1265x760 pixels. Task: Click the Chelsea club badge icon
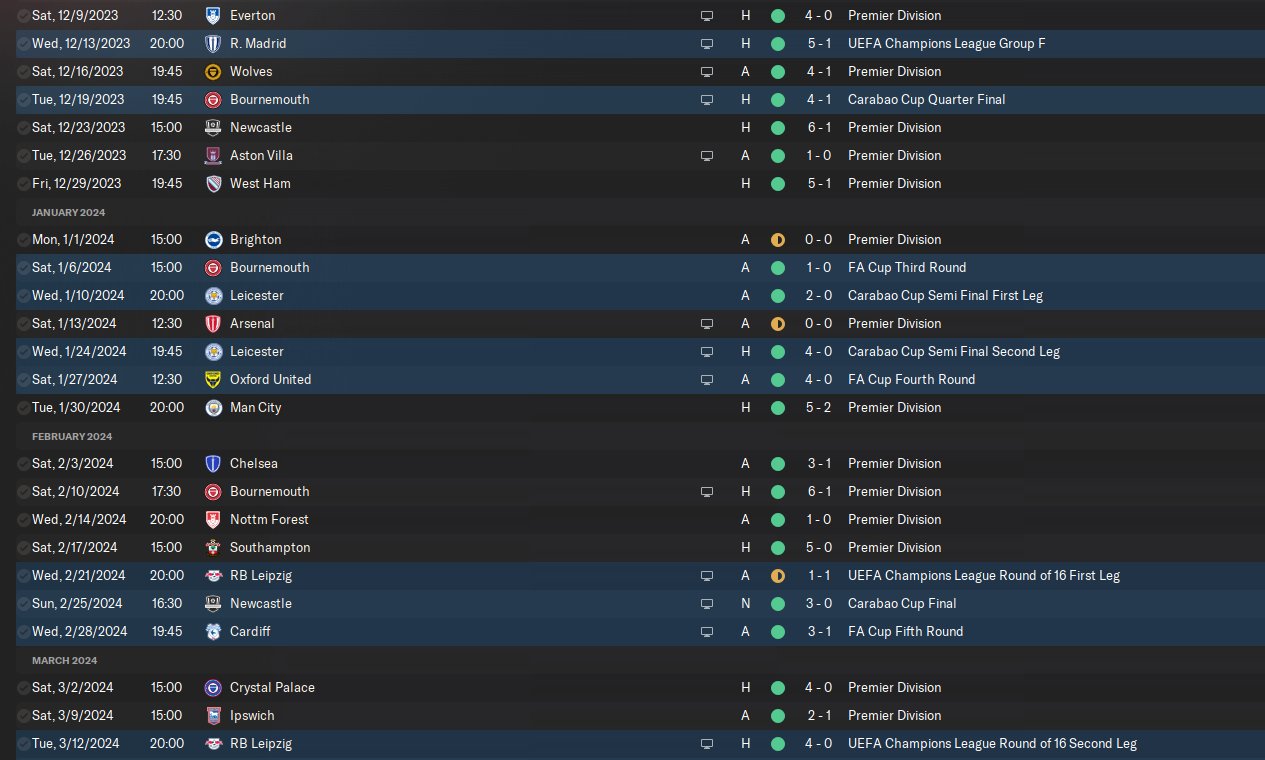point(212,463)
